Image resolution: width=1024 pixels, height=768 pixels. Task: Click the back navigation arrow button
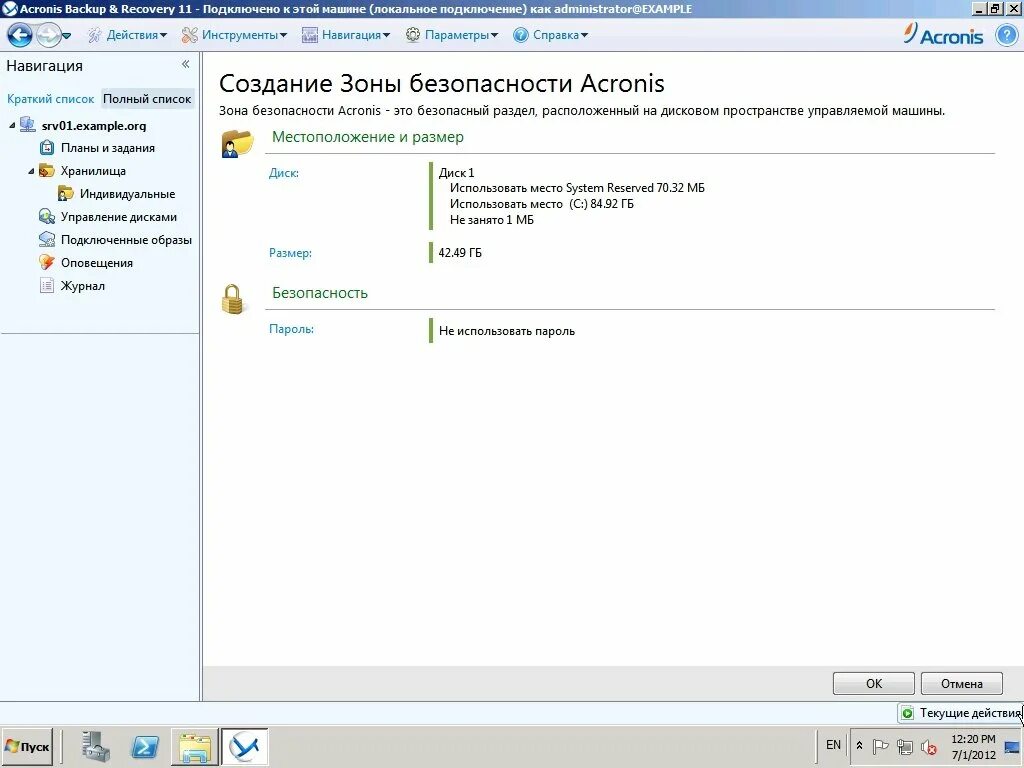19,34
